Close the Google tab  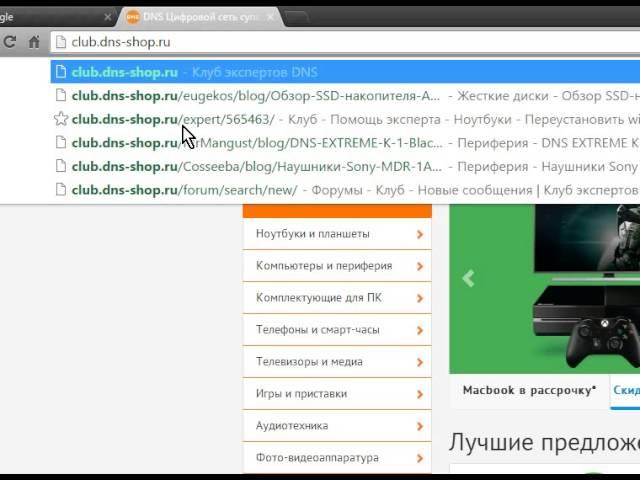tap(107, 17)
